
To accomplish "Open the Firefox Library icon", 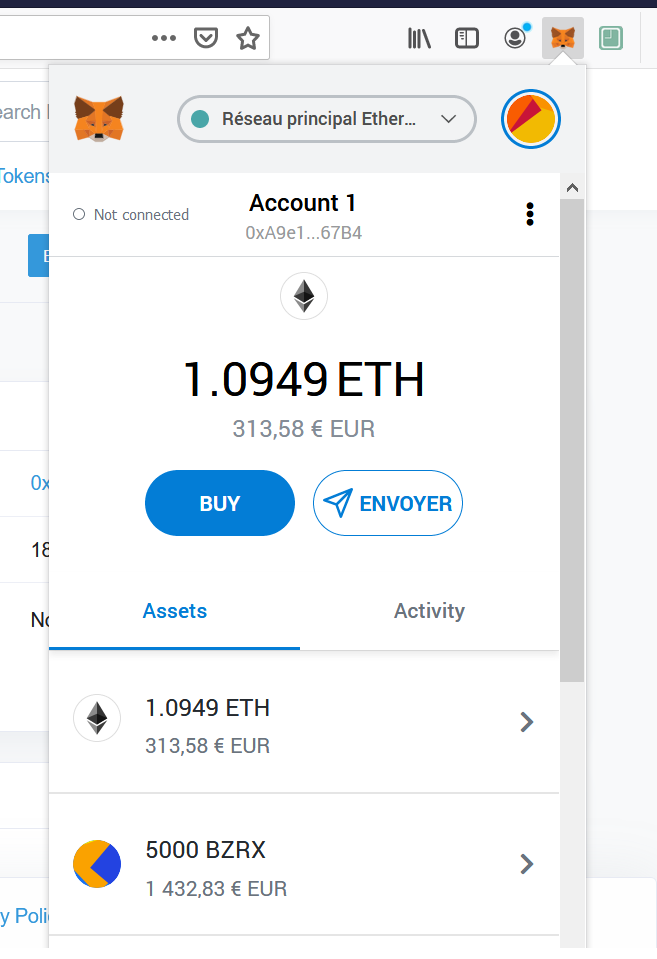I will [x=420, y=39].
